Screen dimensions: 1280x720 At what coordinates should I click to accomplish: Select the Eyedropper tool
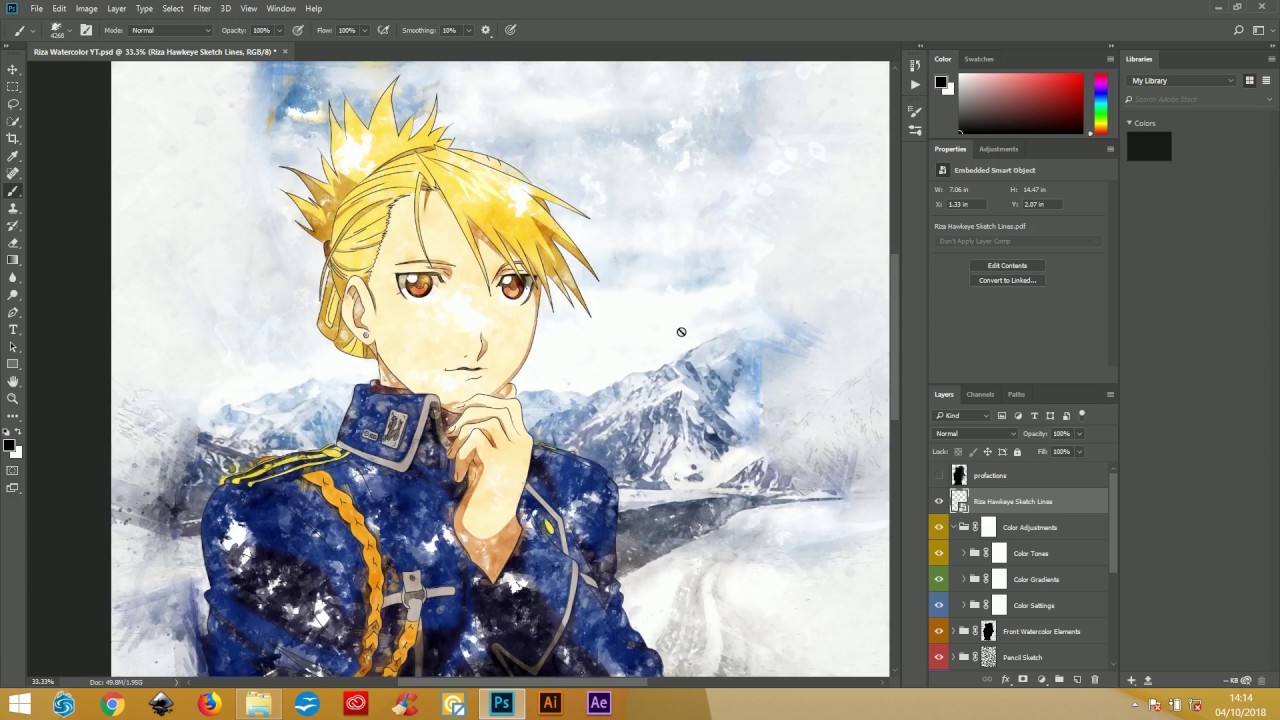tap(13, 156)
